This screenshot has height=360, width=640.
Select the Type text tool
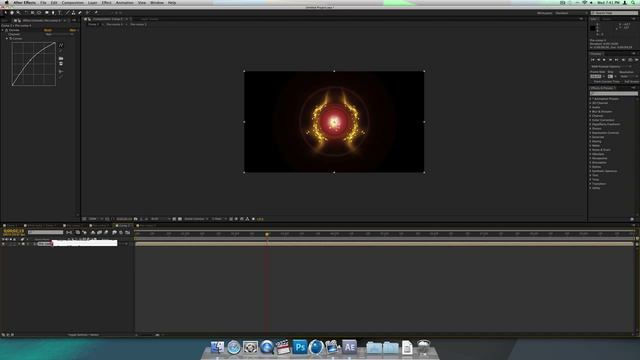pyautogui.click(x=60, y=13)
